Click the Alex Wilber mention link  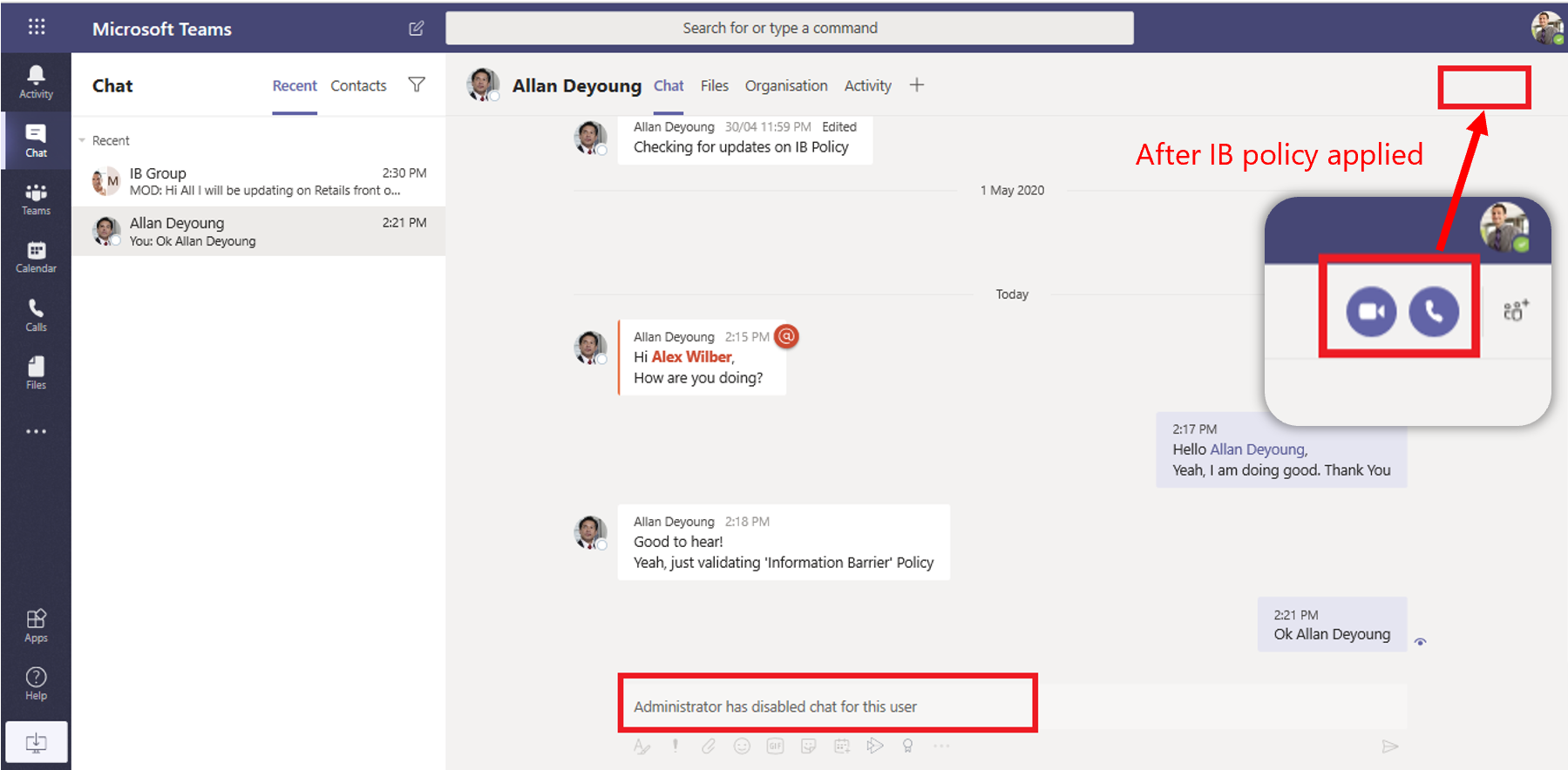pyautogui.click(x=692, y=357)
